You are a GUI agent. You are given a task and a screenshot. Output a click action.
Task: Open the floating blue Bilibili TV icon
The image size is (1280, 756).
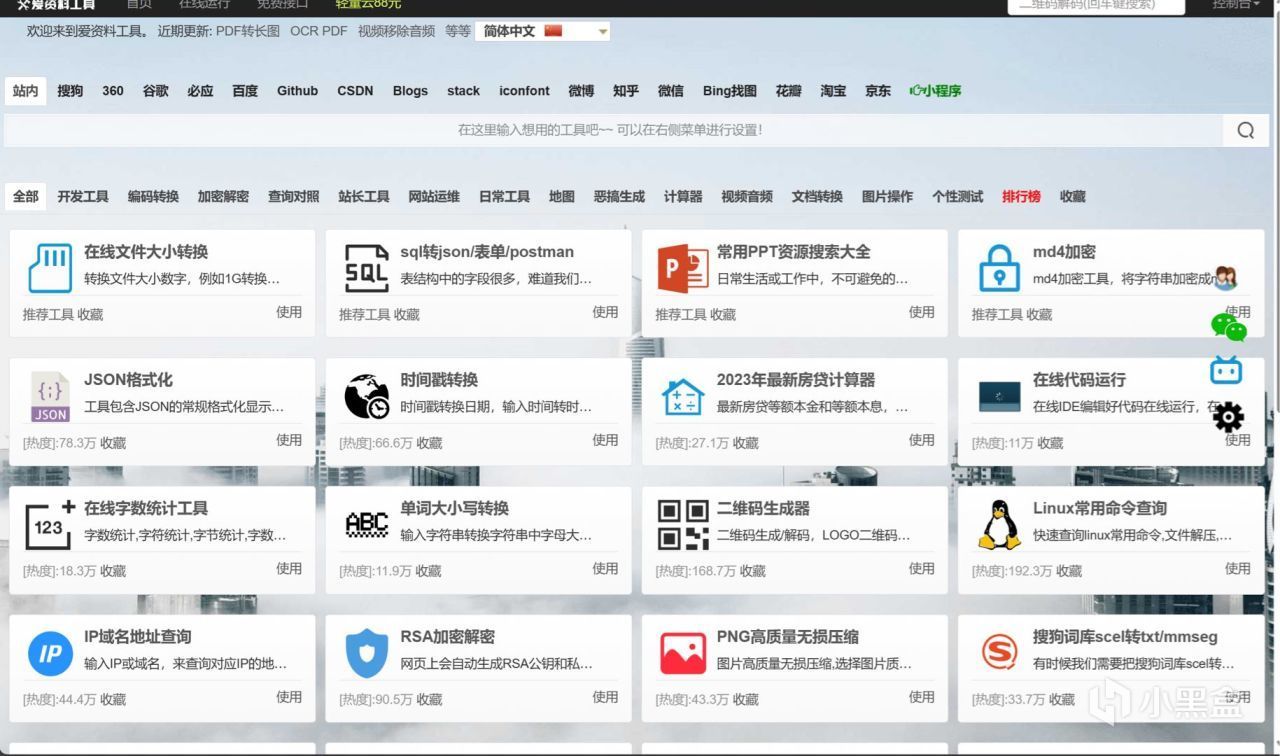pos(1226,370)
